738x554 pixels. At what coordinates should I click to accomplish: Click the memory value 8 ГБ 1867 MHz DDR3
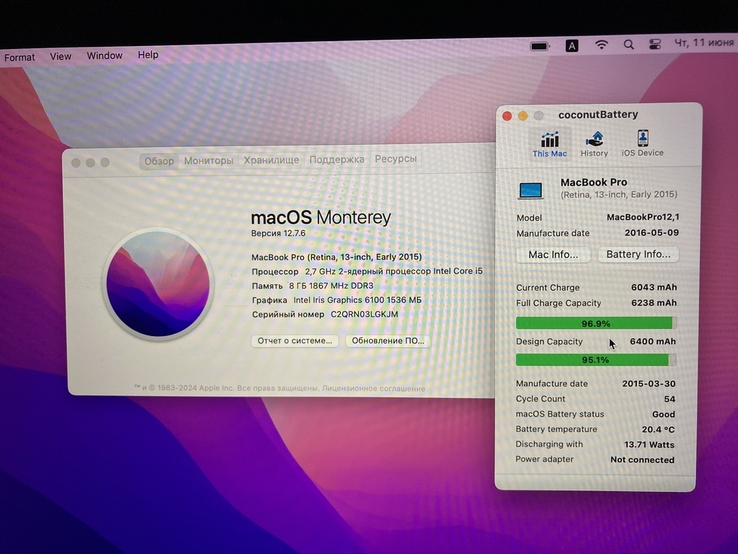[331, 286]
